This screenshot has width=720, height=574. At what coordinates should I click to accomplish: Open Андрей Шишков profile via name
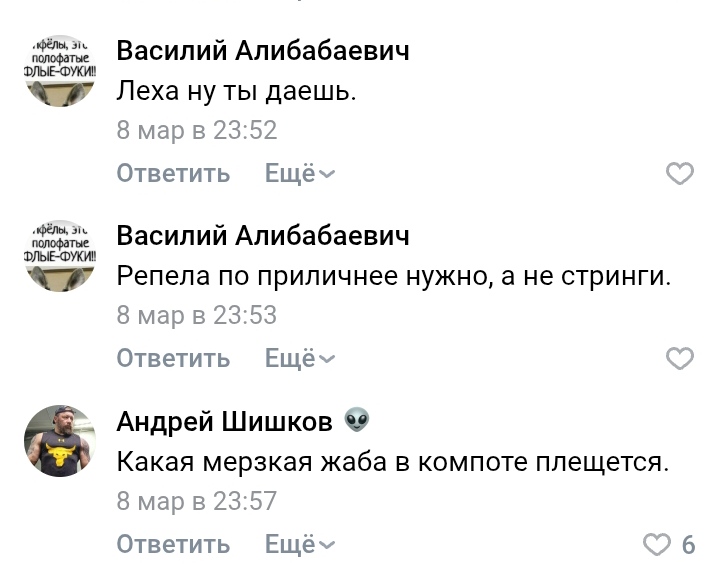tap(224, 422)
